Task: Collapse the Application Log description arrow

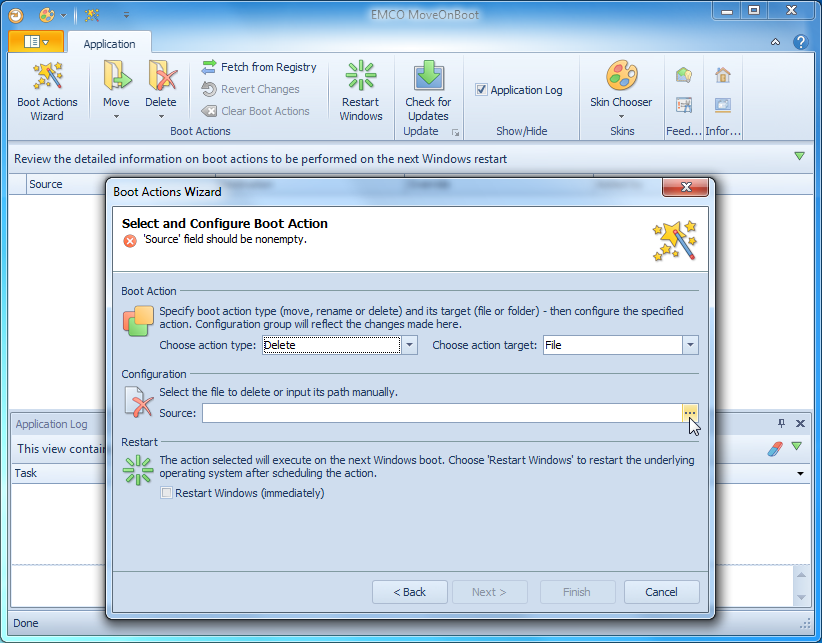Action: 797,446
